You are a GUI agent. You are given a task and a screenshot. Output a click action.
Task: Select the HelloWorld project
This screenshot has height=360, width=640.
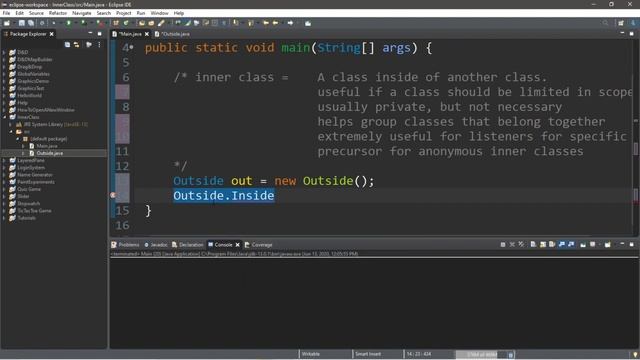tap(29, 96)
